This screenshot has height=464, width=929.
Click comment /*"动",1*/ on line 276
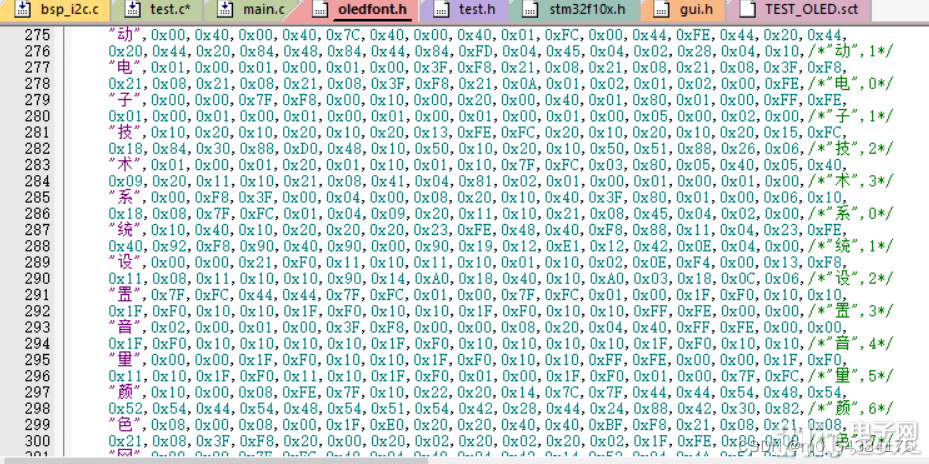pos(849,51)
